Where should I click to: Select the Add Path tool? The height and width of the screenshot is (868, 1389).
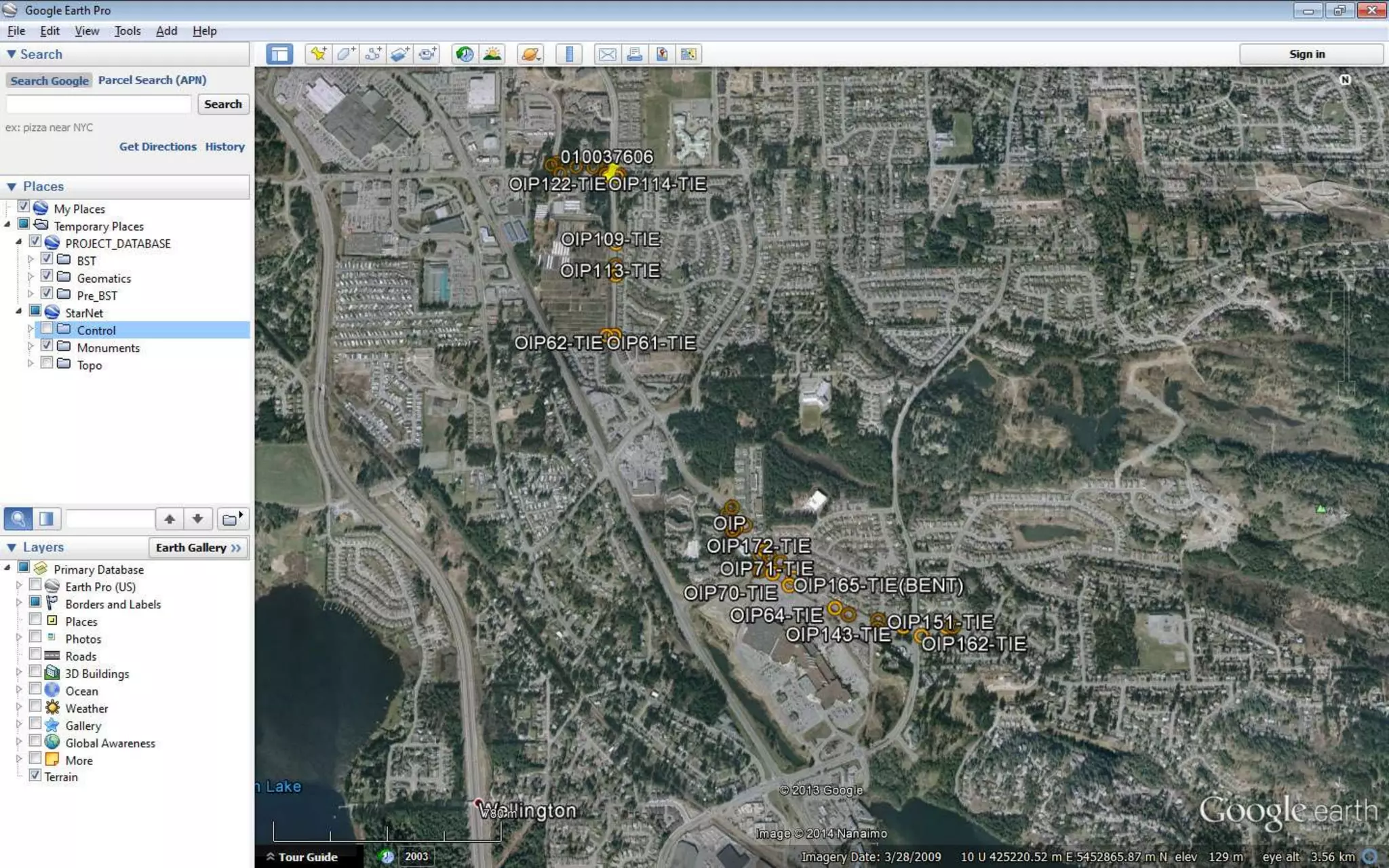click(372, 54)
